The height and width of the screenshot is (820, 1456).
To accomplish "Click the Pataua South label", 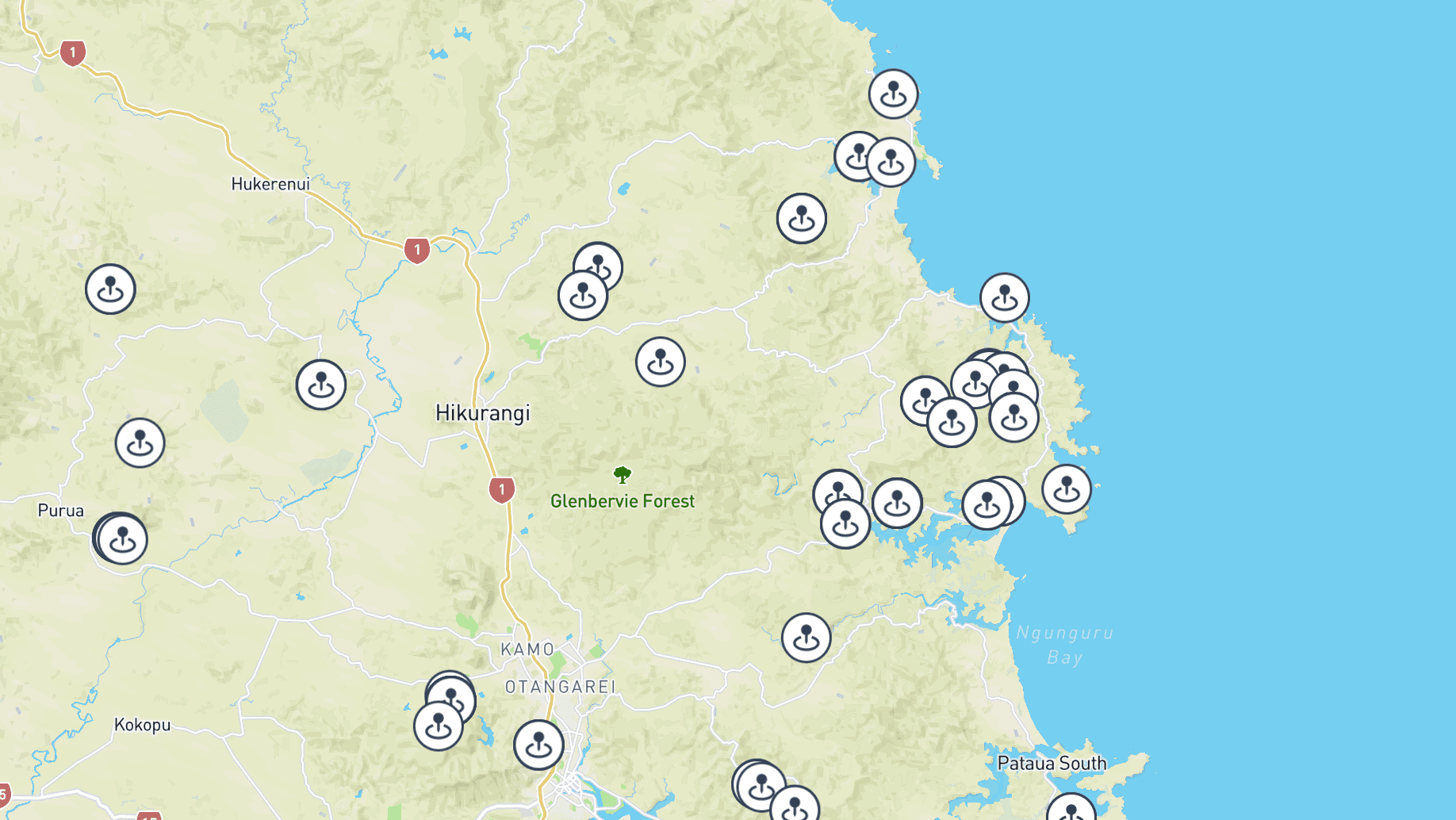I will (x=1052, y=764).
